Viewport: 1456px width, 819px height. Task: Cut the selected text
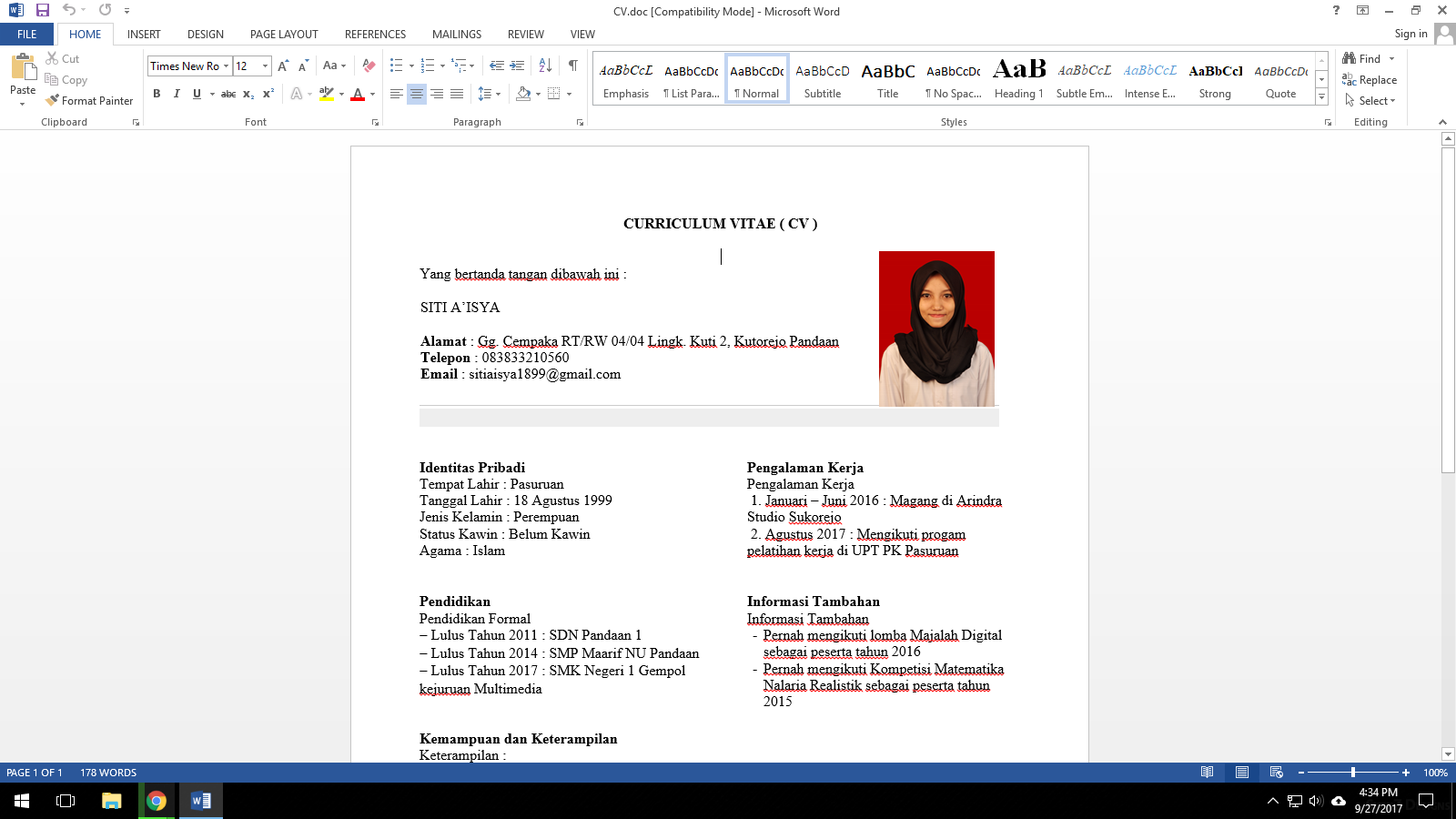pos(63,58)
